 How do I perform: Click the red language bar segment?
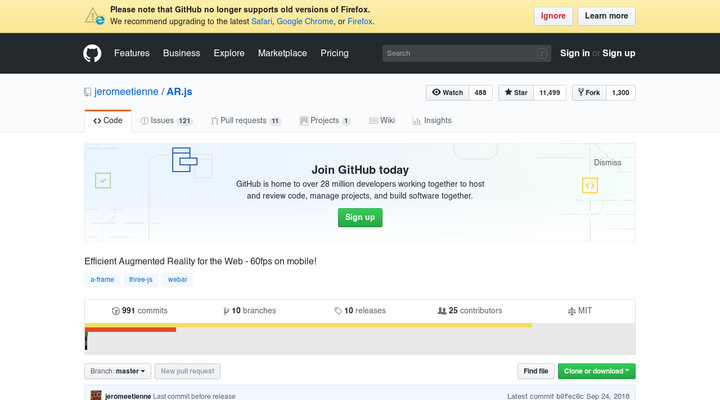point(130,329)
